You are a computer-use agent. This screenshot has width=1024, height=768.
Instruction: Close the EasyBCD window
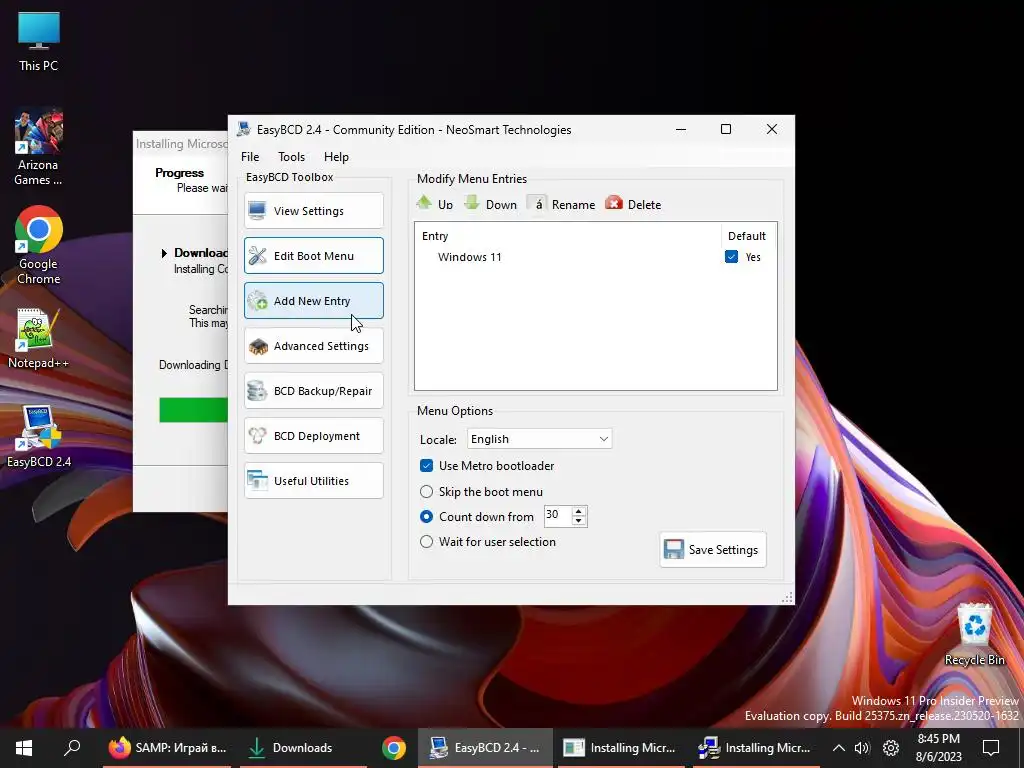coord(771,129)
